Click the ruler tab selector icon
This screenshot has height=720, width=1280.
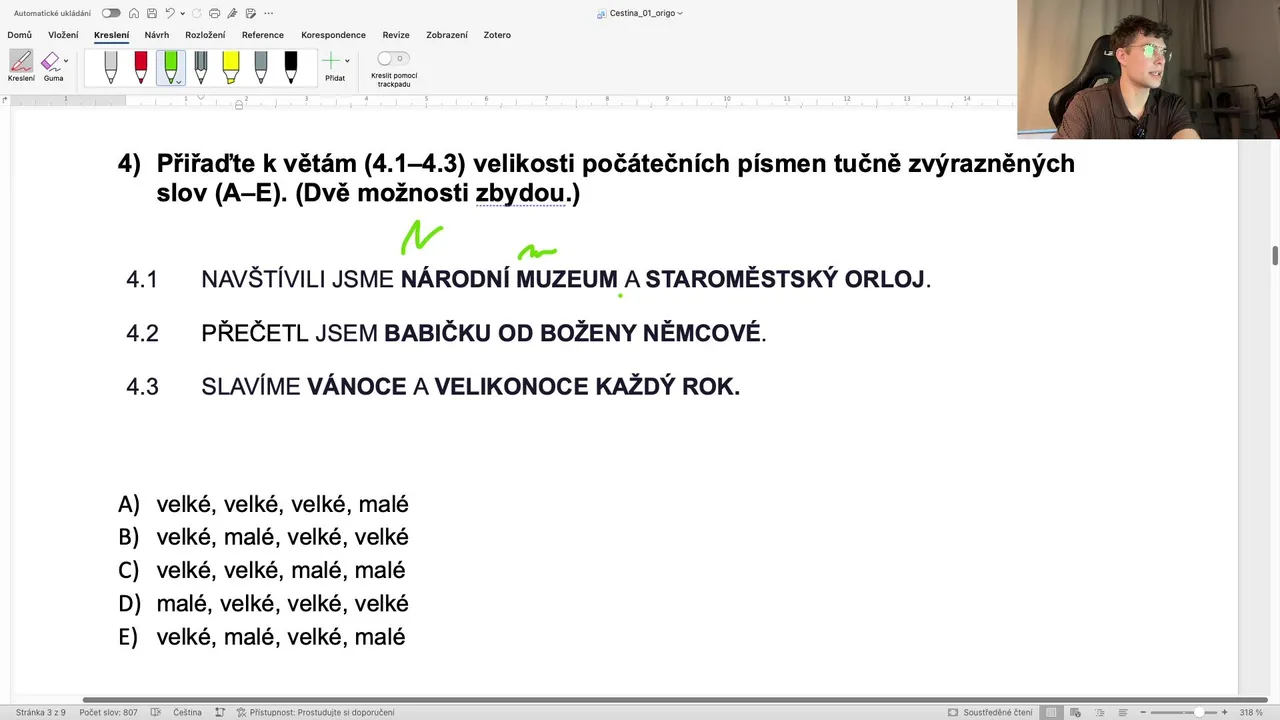point(5,100)
